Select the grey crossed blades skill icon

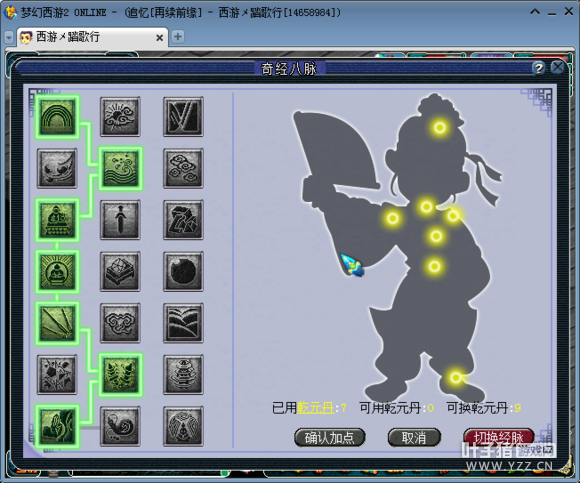tap(183, 117)
